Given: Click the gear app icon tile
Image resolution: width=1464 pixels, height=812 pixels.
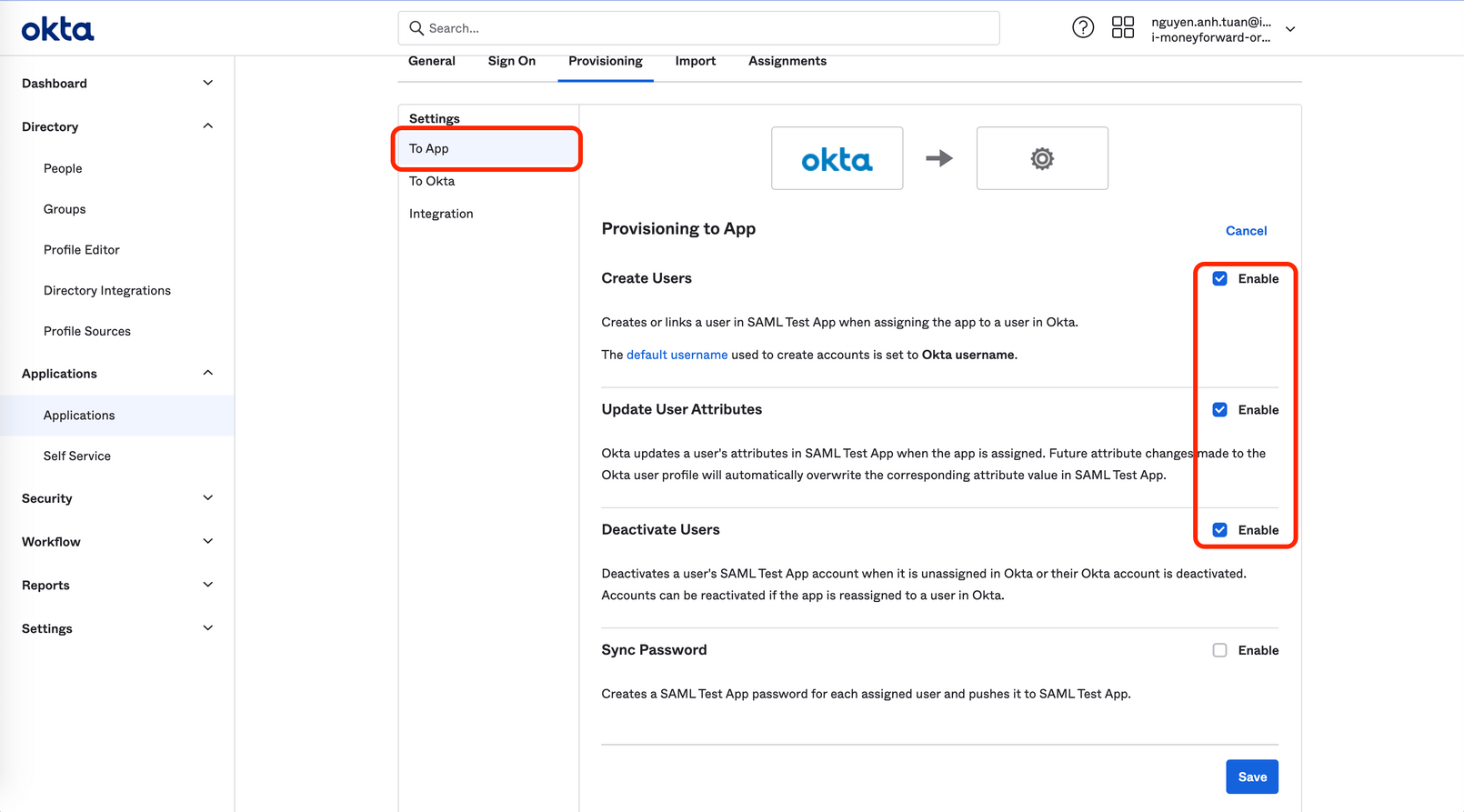Looking at the screenshot, I should 1042,158.
